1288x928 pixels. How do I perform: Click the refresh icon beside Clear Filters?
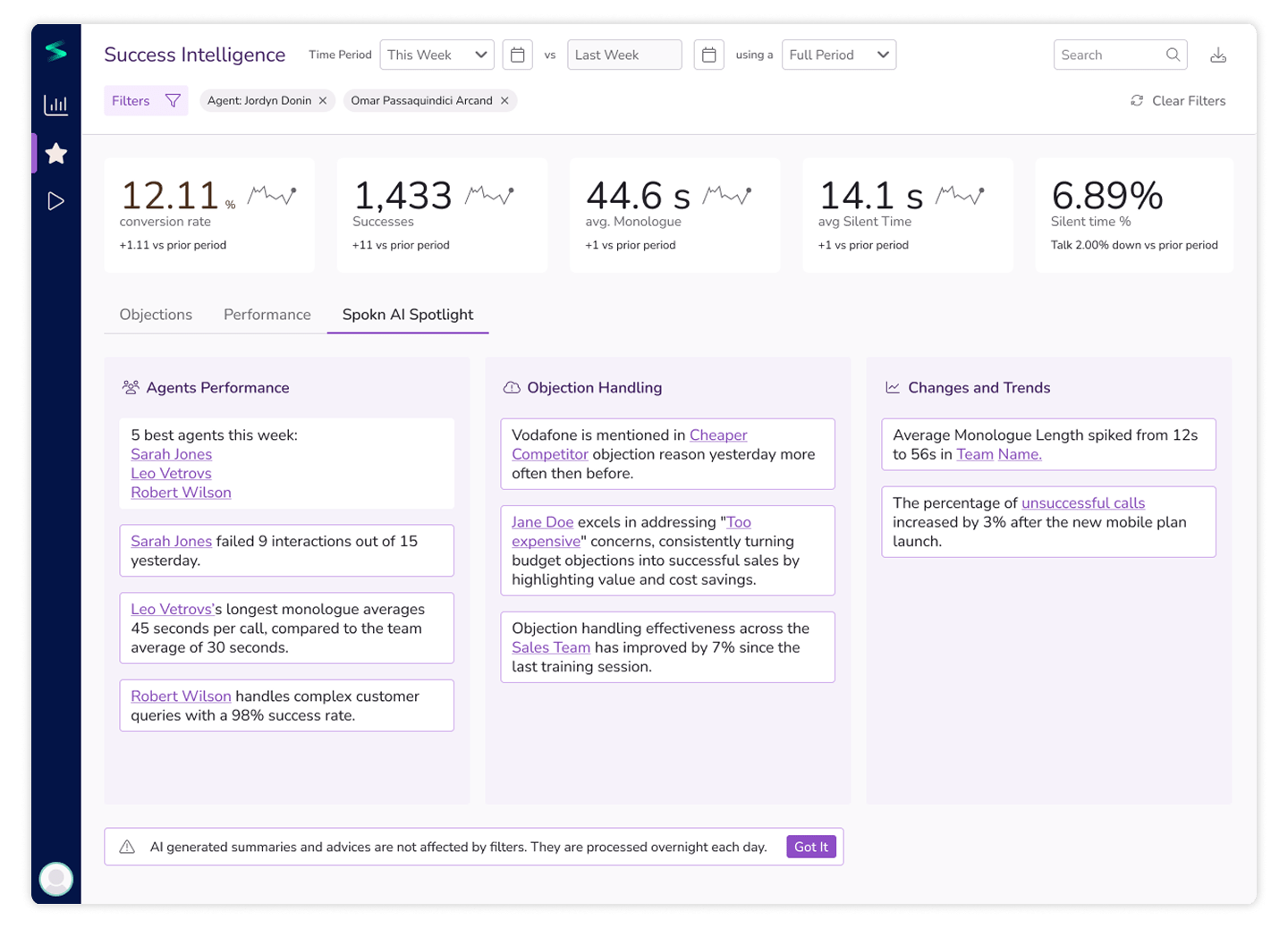1137,101
